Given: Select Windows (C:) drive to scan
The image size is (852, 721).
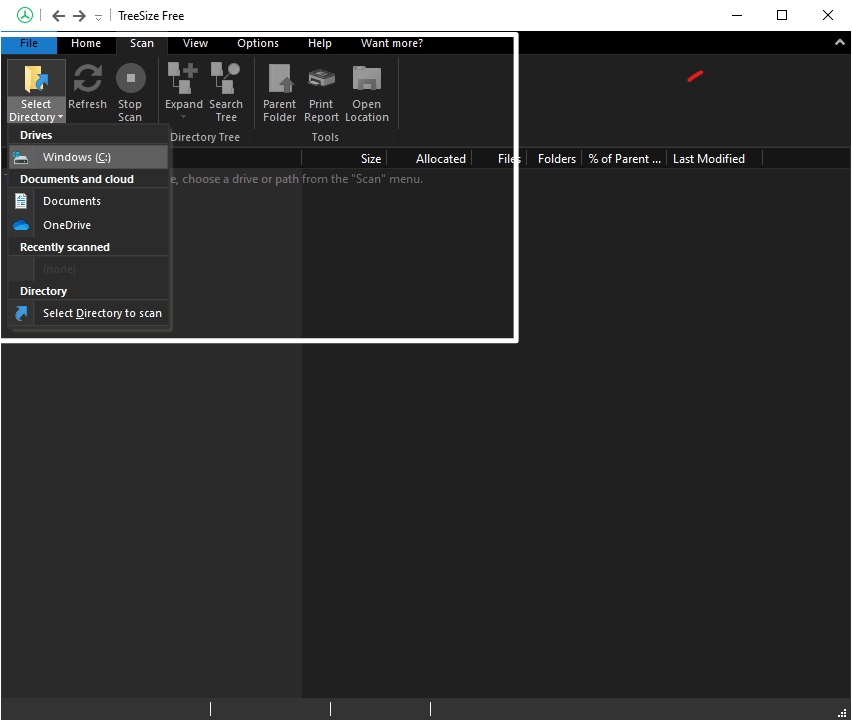Looking at the screenshot, I should pos(88,157).
